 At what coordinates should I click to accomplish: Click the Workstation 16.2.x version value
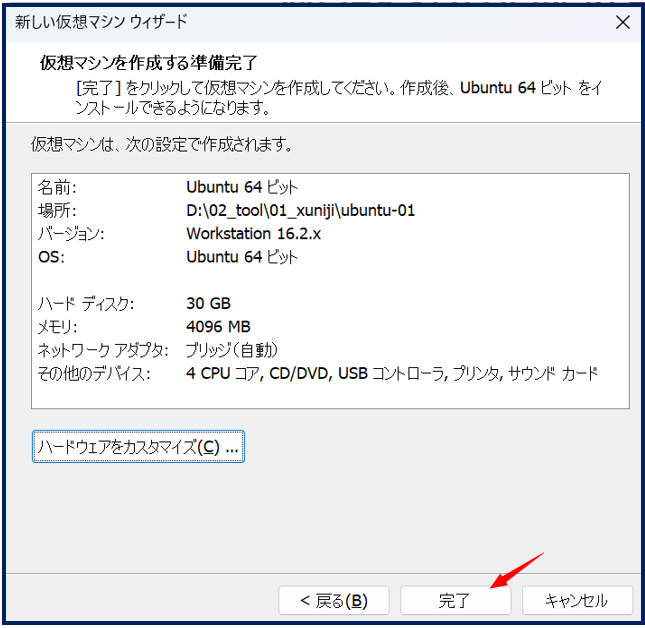(x=253, y=234)
